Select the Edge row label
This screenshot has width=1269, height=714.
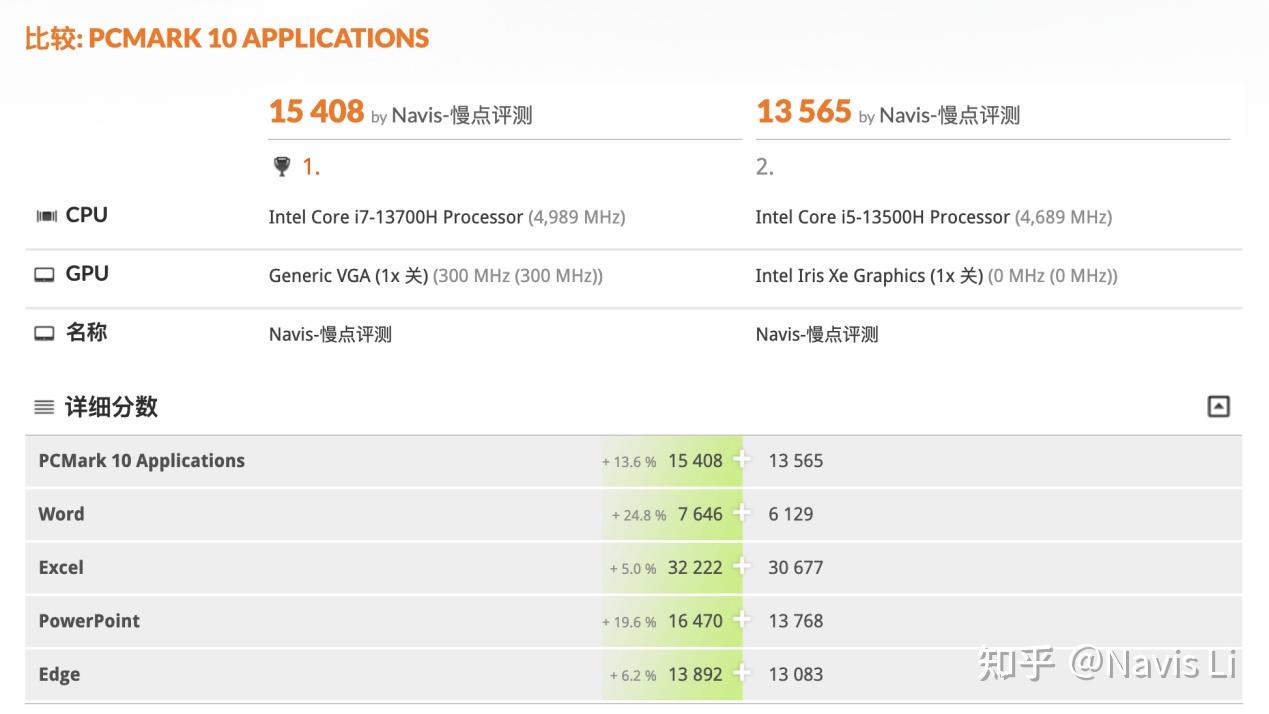(59, 675)
